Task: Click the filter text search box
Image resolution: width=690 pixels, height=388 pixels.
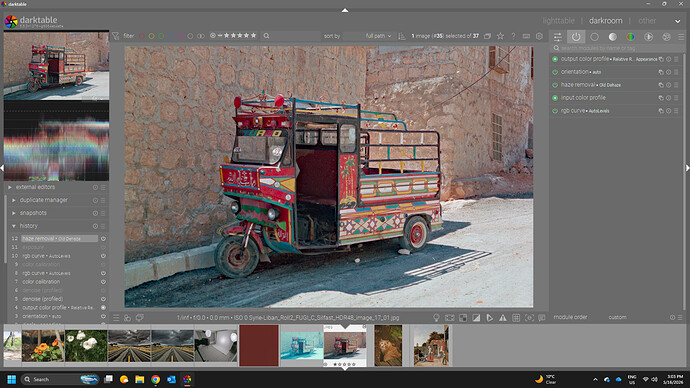Action: [x=291, y=36]
